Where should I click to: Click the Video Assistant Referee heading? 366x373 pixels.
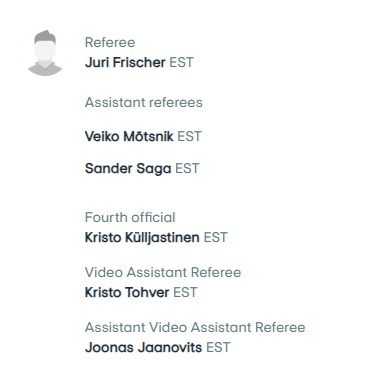(163, 272)
